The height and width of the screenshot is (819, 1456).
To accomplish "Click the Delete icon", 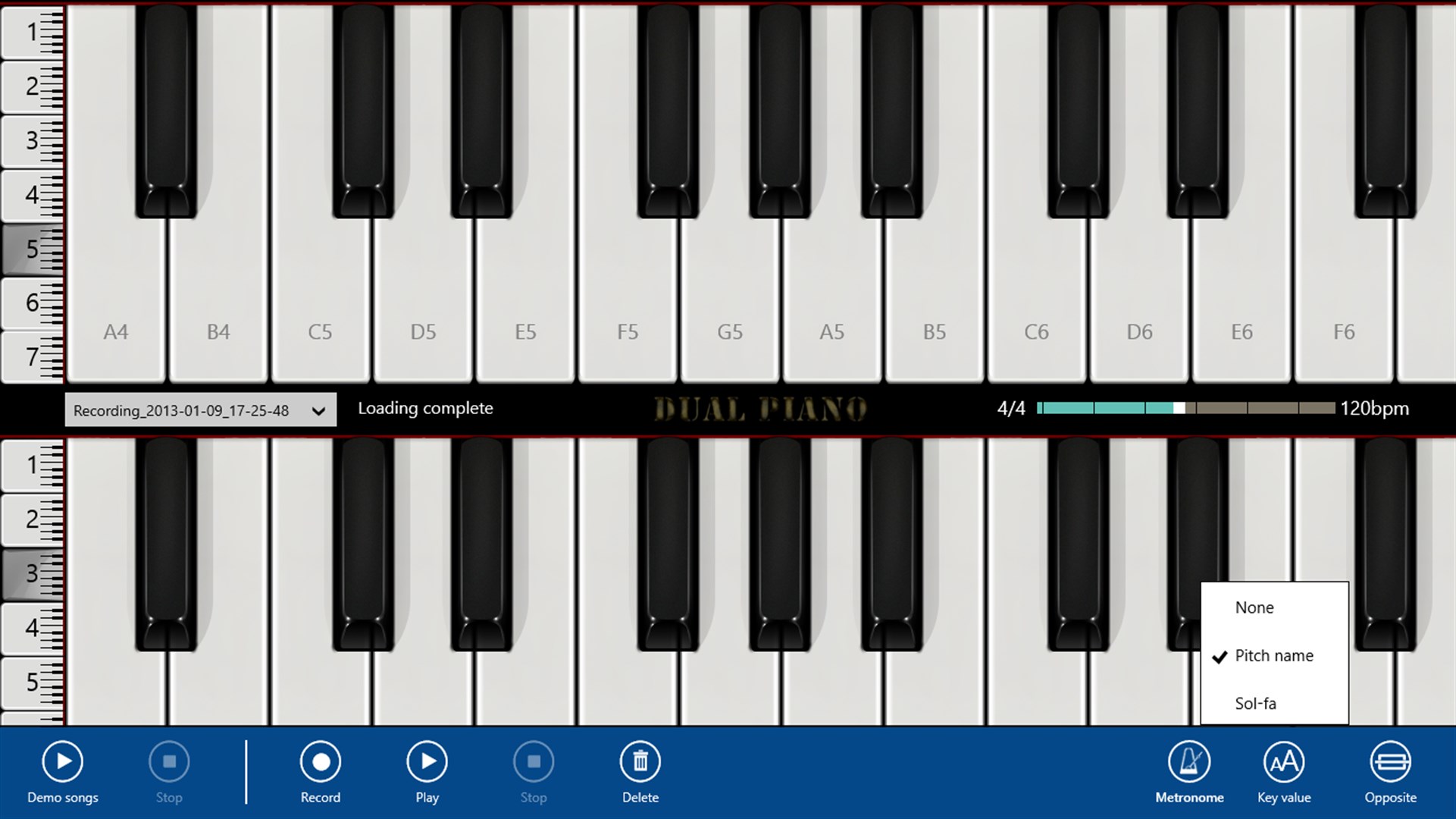I will coord(638,762).
